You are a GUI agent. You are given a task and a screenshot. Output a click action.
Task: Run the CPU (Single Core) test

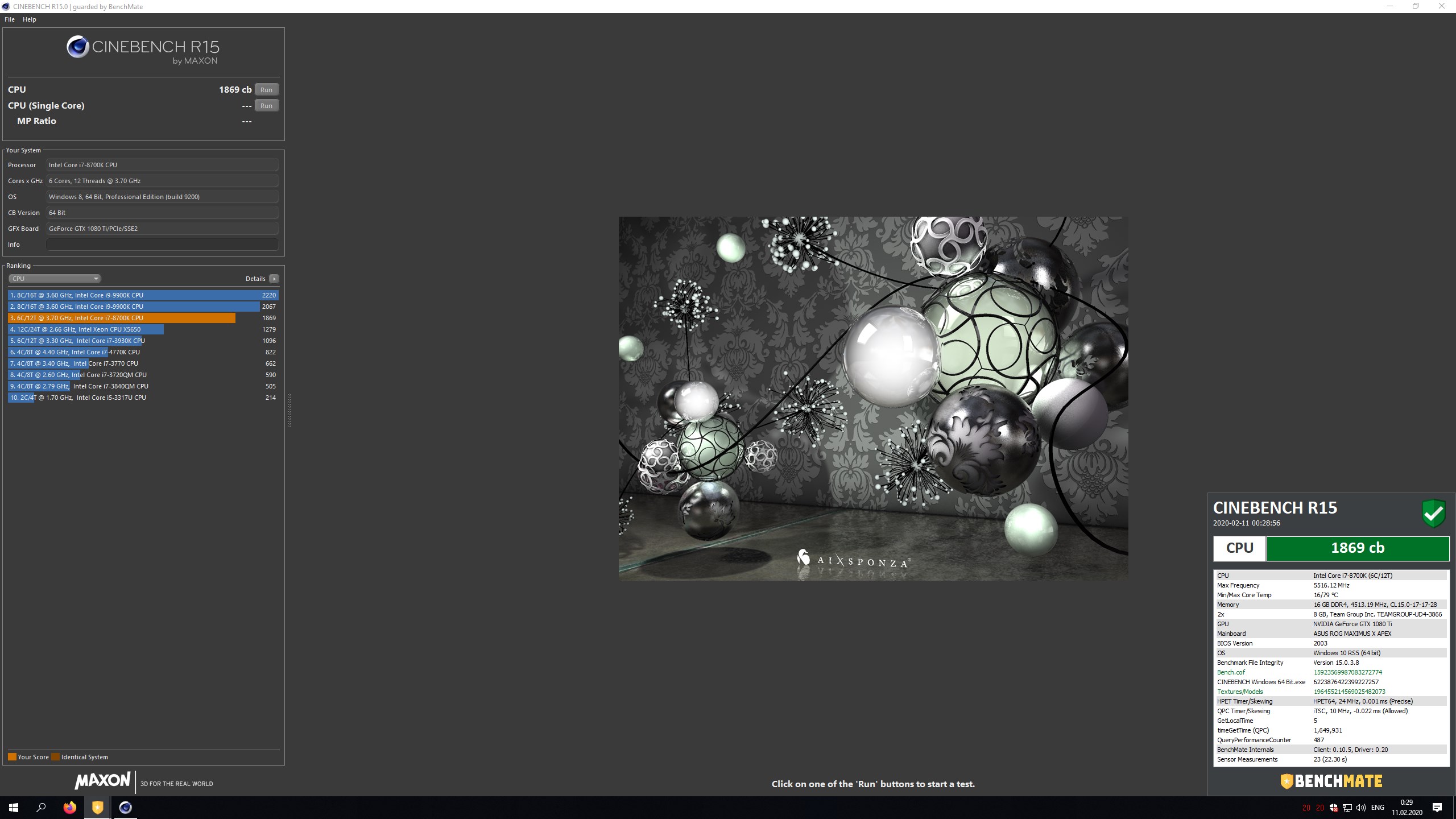tap(266, 106)
